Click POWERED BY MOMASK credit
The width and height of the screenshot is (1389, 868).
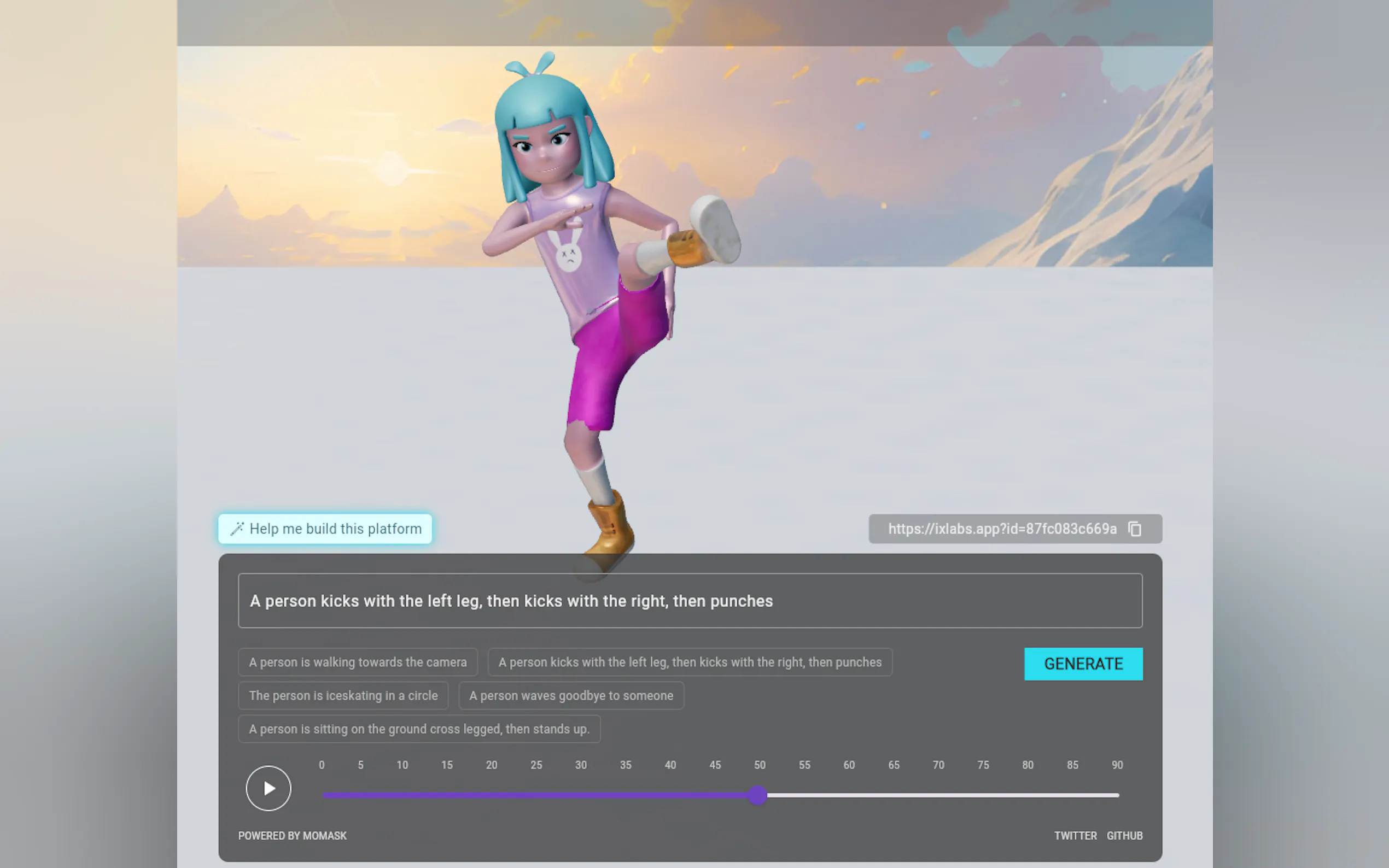[291, 836]
